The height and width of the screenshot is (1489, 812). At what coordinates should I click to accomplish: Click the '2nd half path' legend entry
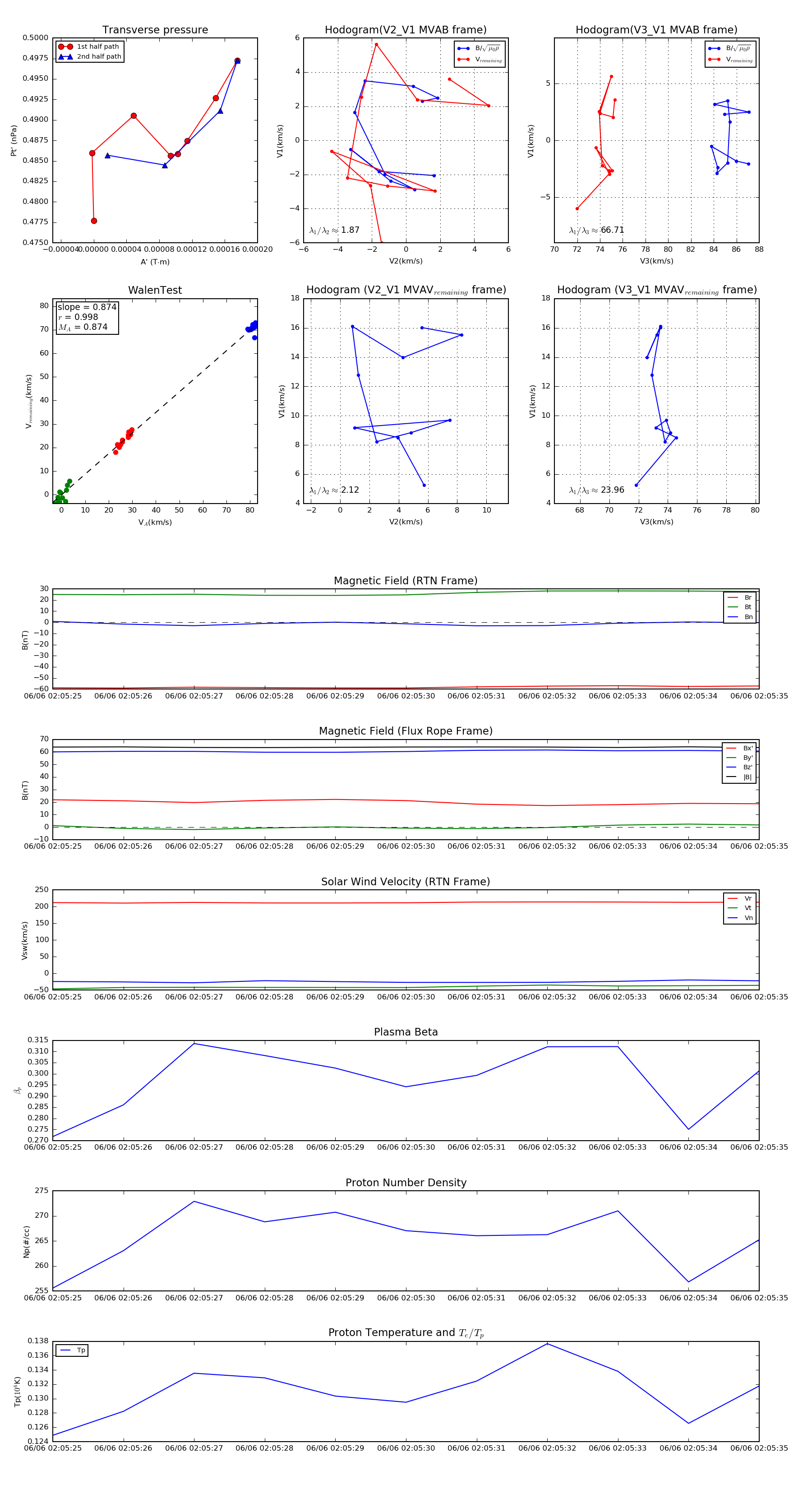(90, 57)
